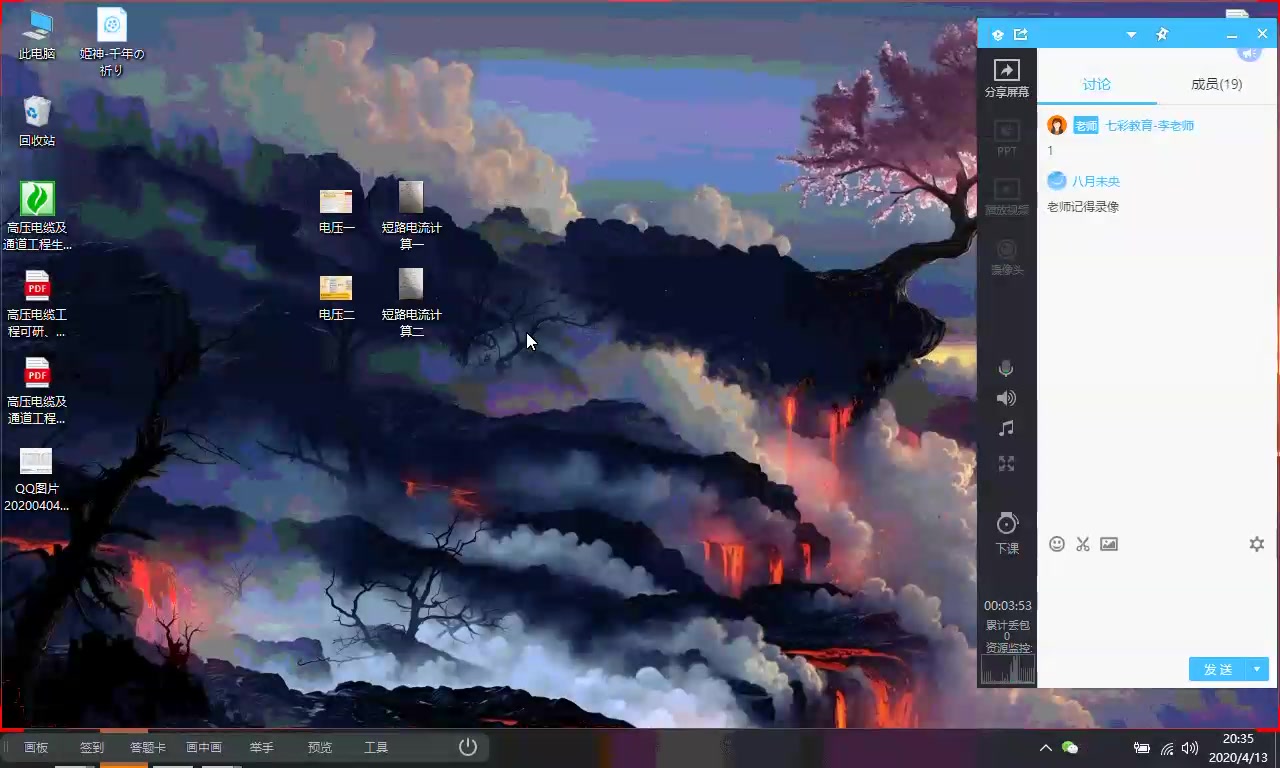Open chat settings gear icon
The height and width of the screenshot is (768, 1280).
point(1257,544)
